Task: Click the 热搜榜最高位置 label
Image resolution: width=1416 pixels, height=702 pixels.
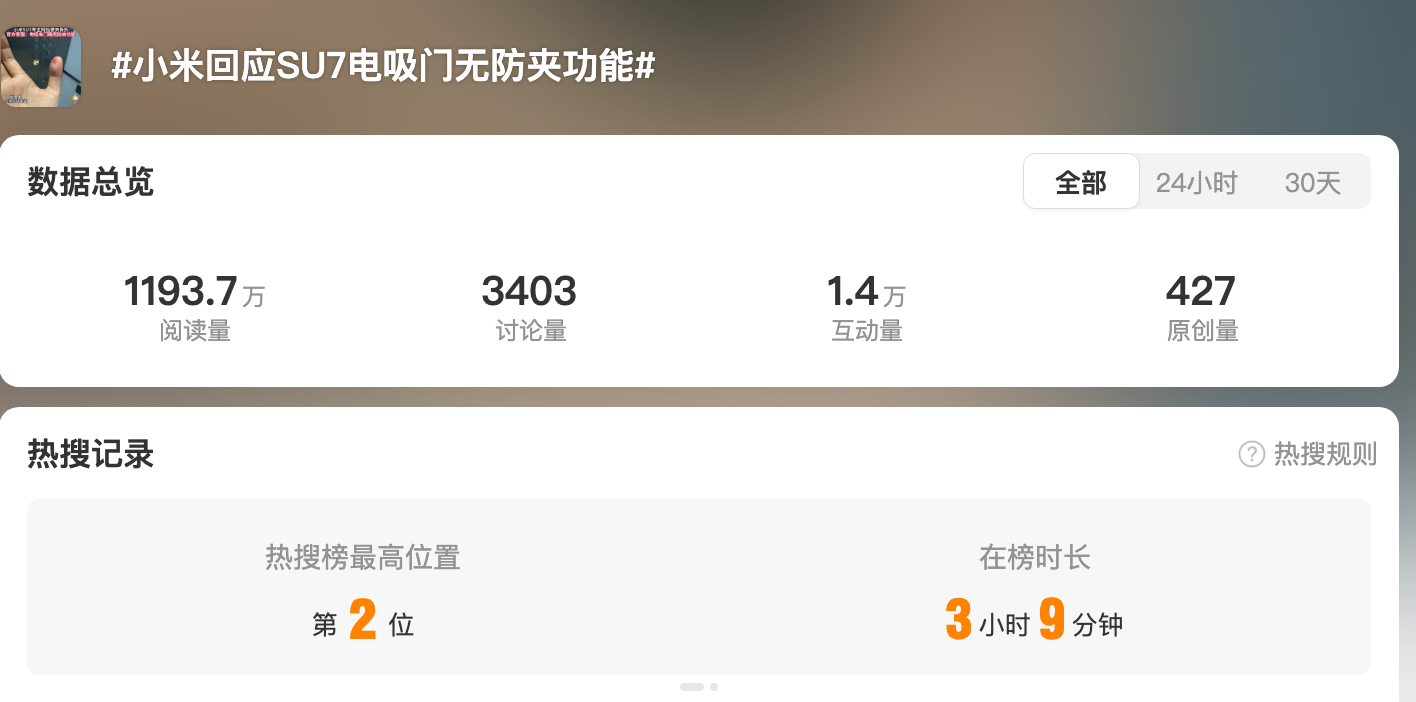Action: [363, 557]
